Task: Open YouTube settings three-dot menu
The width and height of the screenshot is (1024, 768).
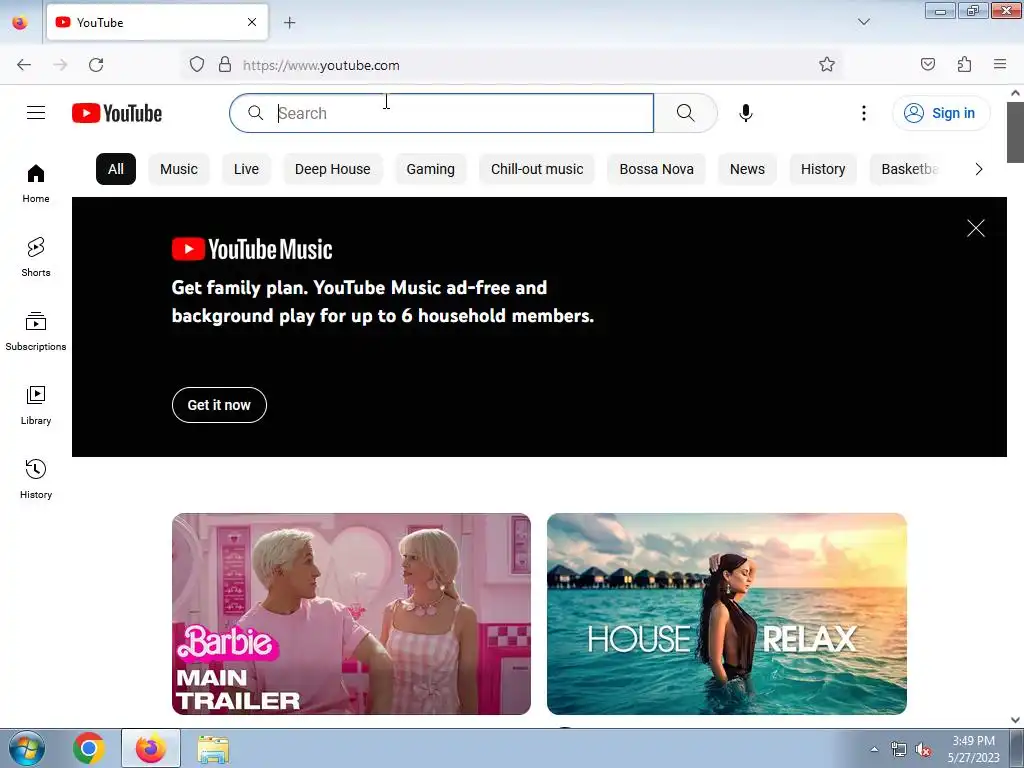Action: pyautogui.click(x=863, y=113)
